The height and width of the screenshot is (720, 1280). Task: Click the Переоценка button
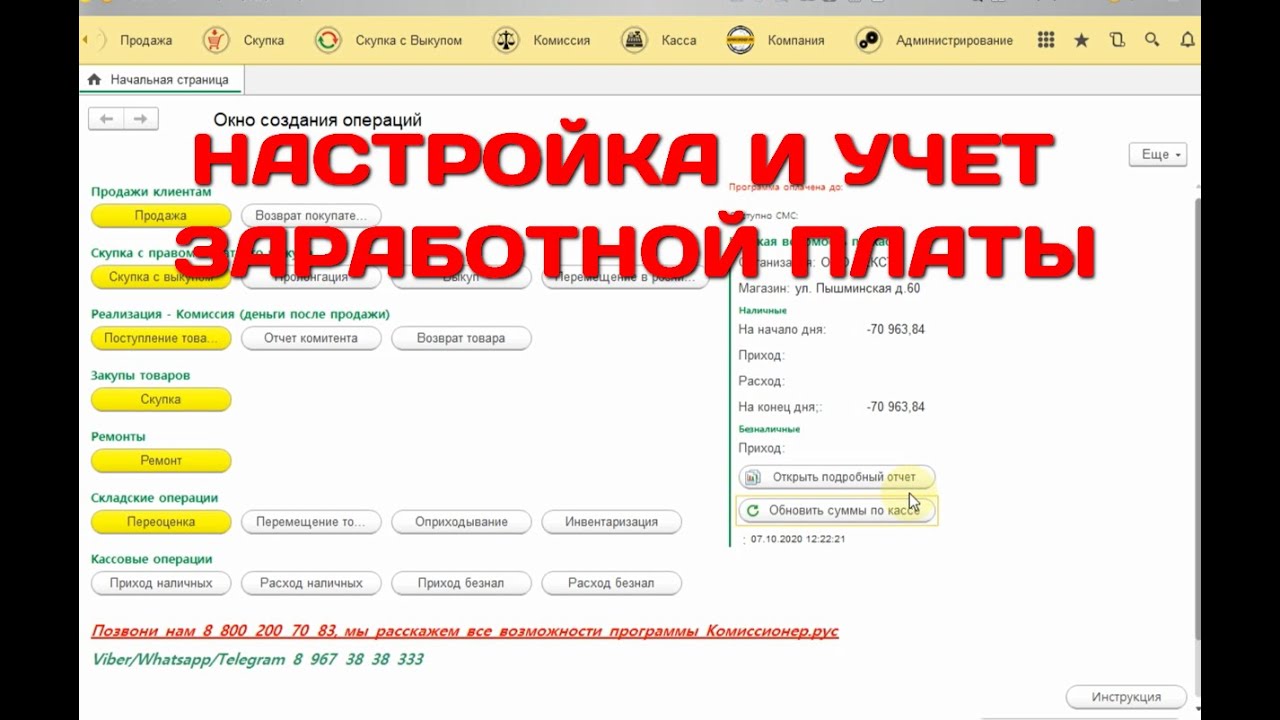point(161,522)
